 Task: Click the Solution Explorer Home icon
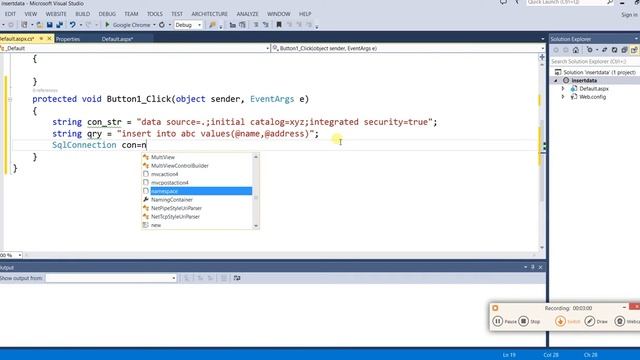tap(576, 50)
